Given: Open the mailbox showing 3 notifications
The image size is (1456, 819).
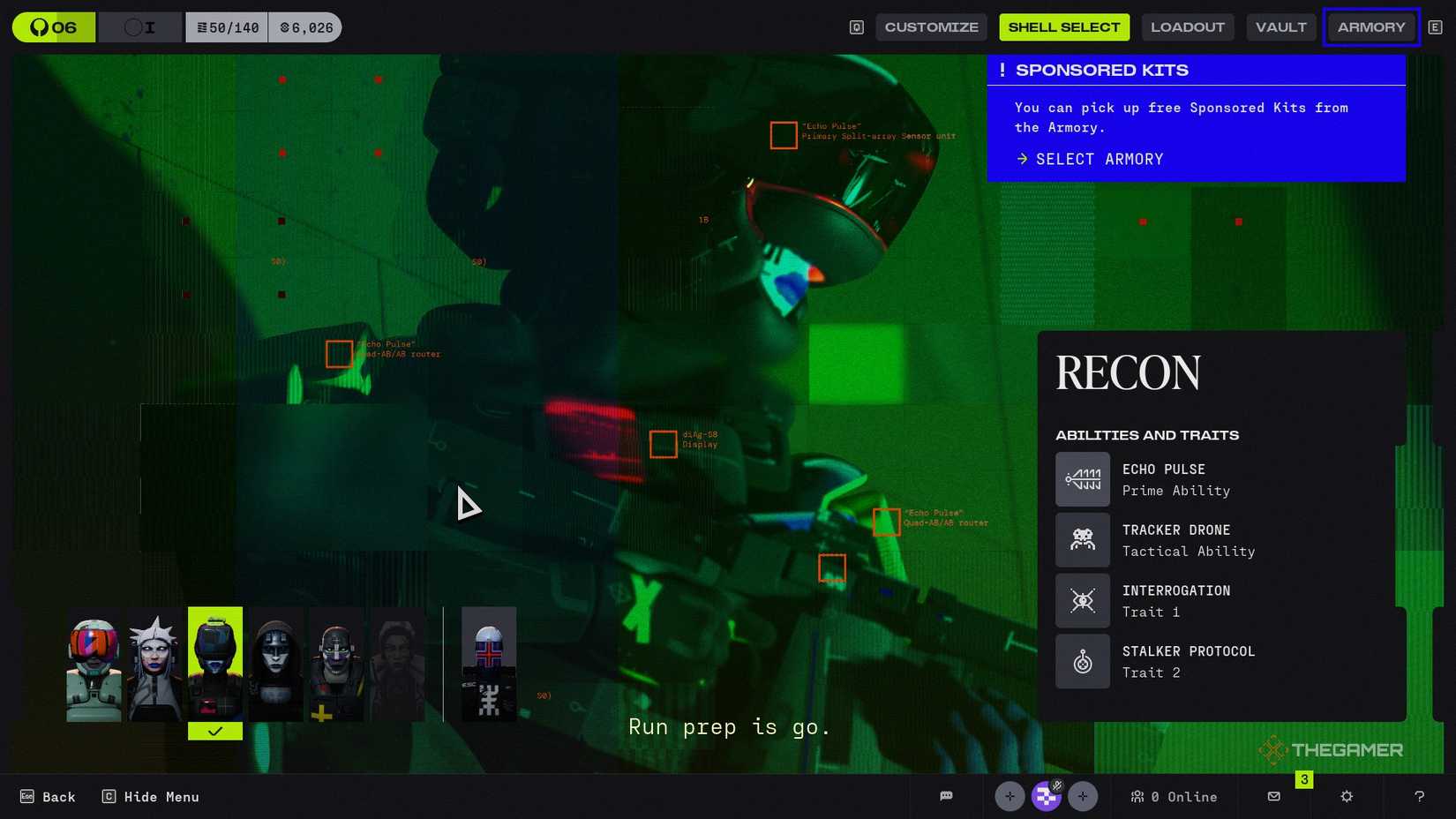Looking at the screenshot, I should pyautogui.click(x=1273, y=796).
